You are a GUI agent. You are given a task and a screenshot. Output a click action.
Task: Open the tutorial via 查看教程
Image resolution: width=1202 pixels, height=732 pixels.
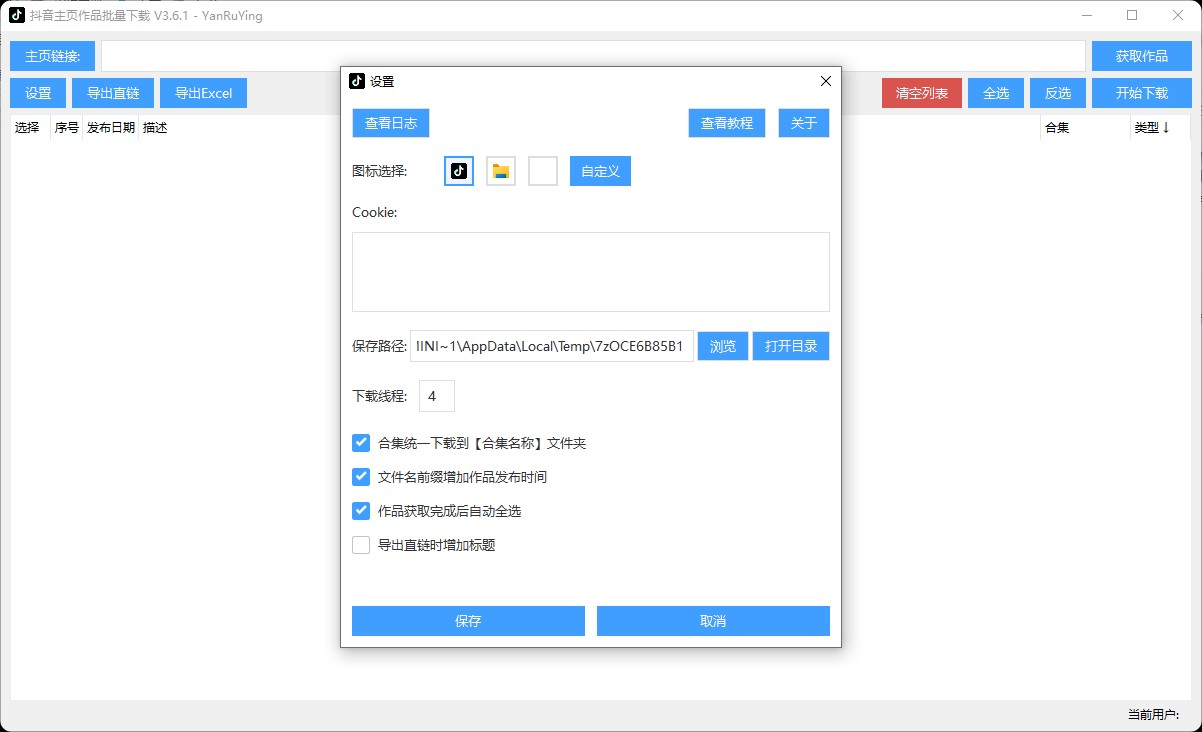click(727, 123)
